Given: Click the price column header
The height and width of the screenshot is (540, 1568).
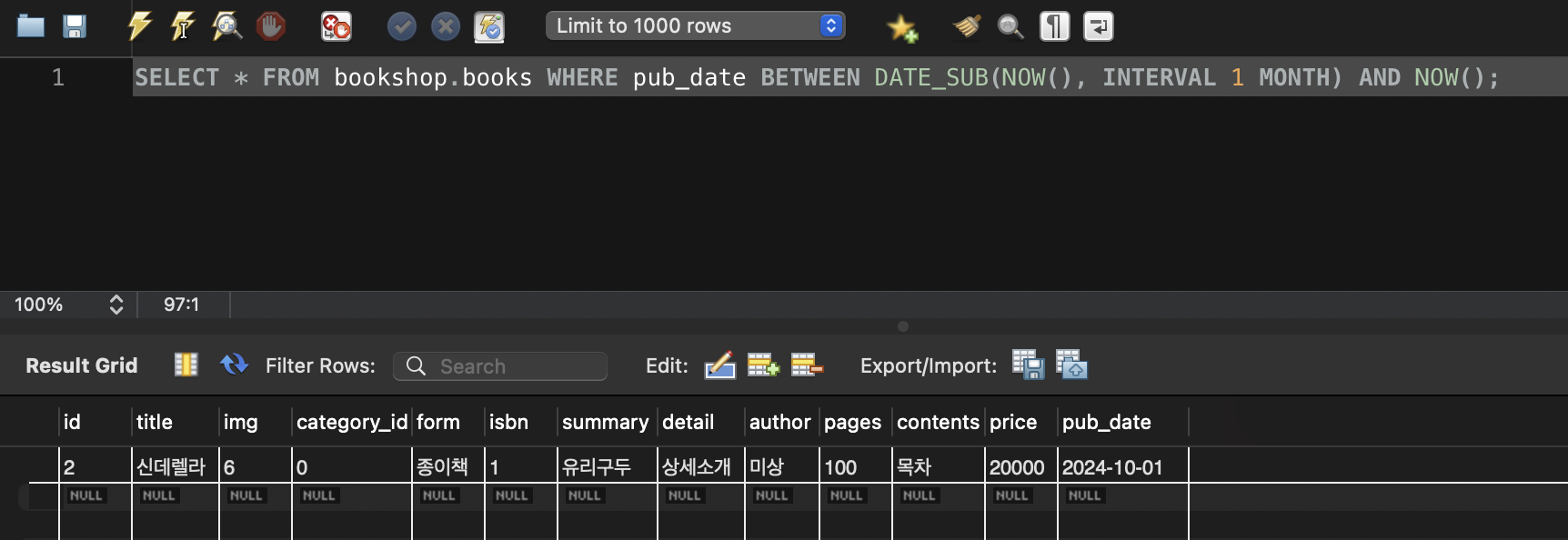Looking at the screenshot, I should point(1020,422).
